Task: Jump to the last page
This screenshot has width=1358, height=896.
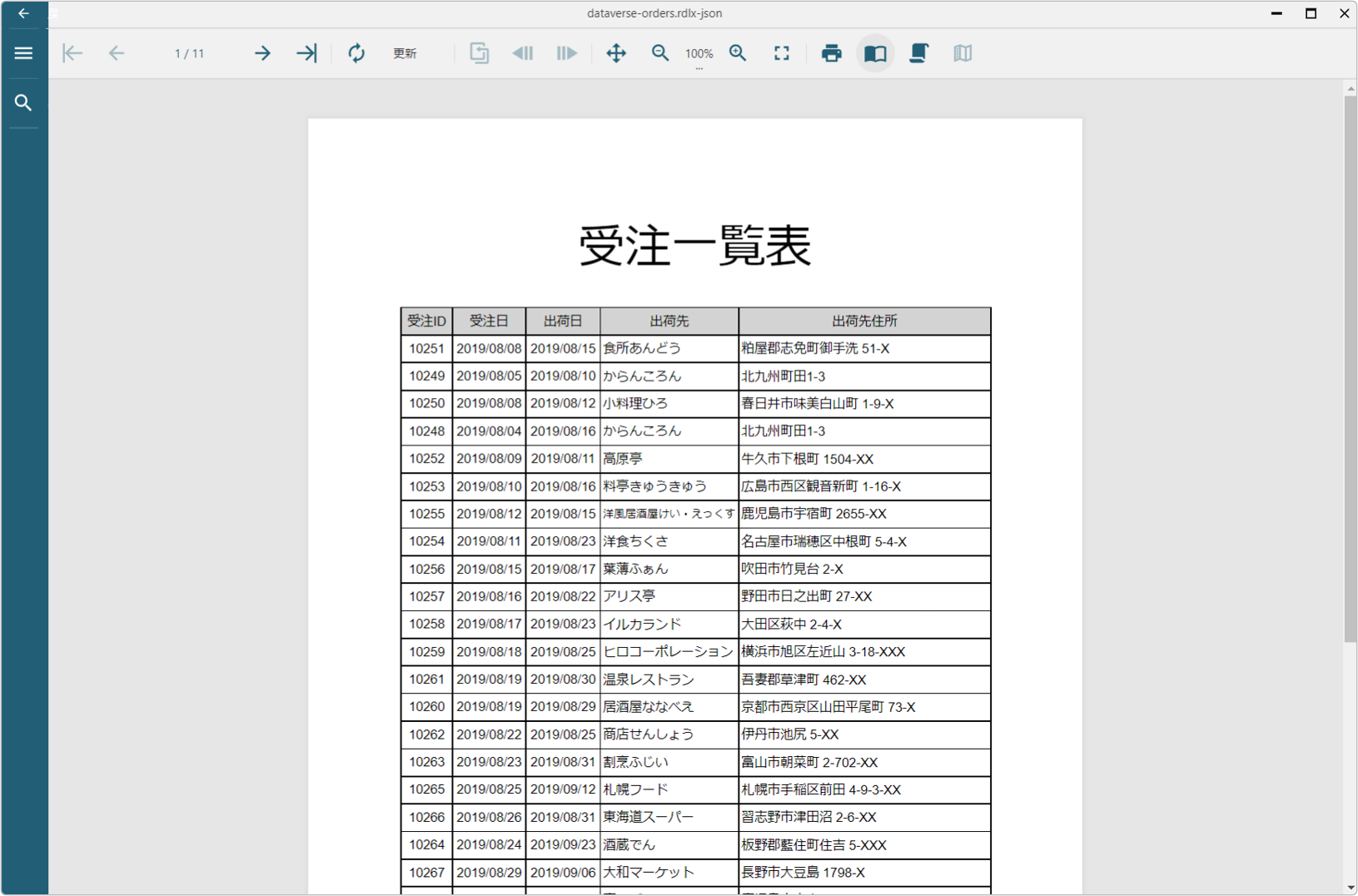Action: 306,53
